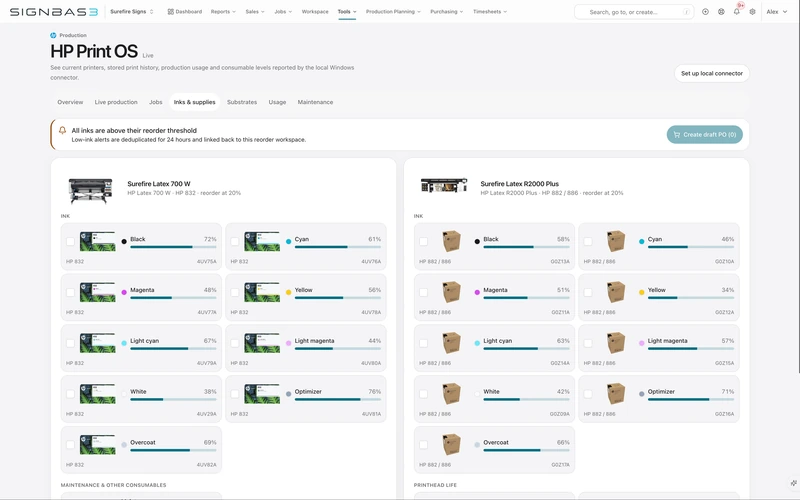The height and width of the screenshot is (500, 800).
Task: Check the R2000 Yellow ink checkbox
Action: (588, 292)
